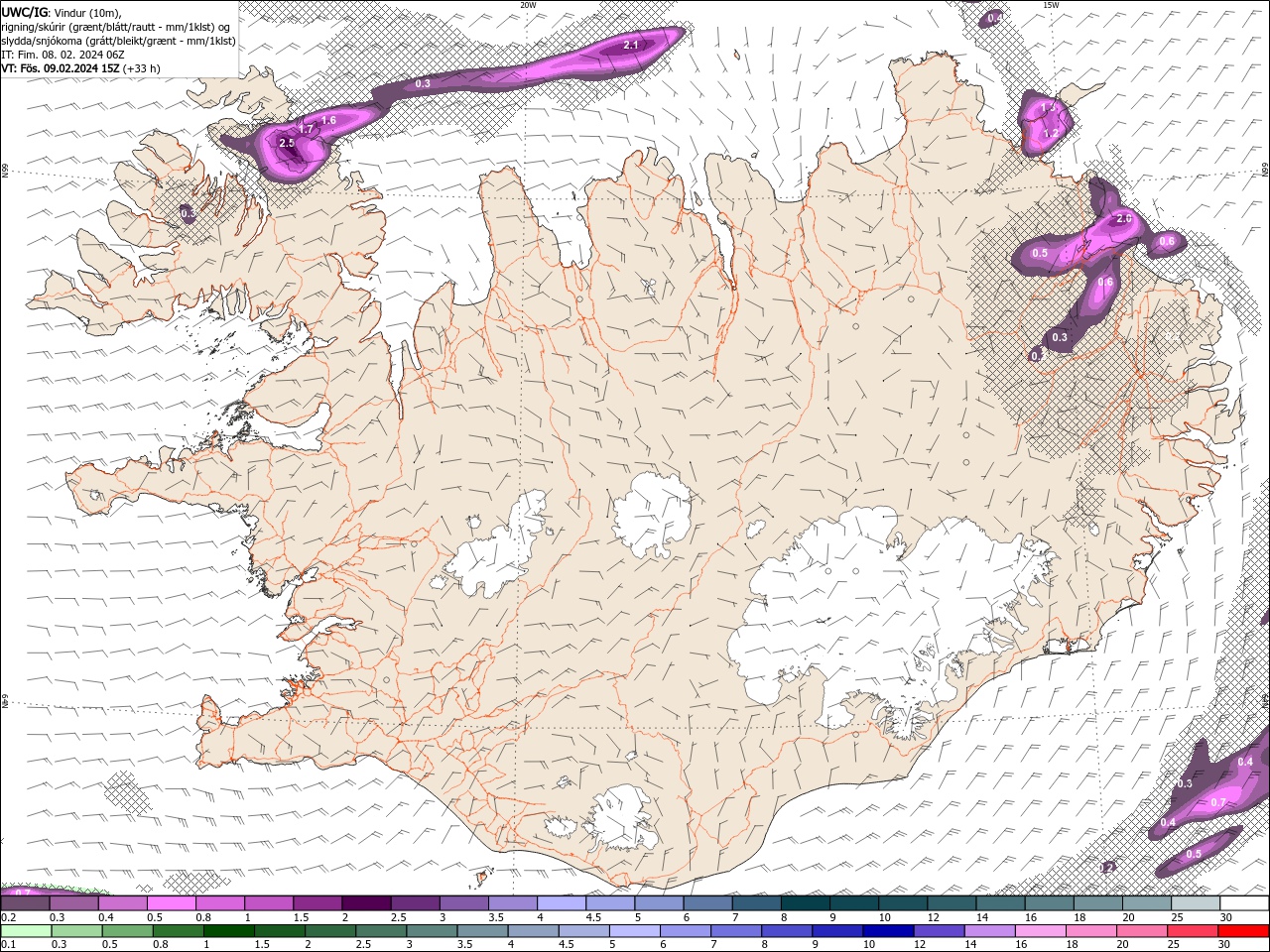Pick the lower legend swatch between 1 and 1.5

[x=229, y=931]
